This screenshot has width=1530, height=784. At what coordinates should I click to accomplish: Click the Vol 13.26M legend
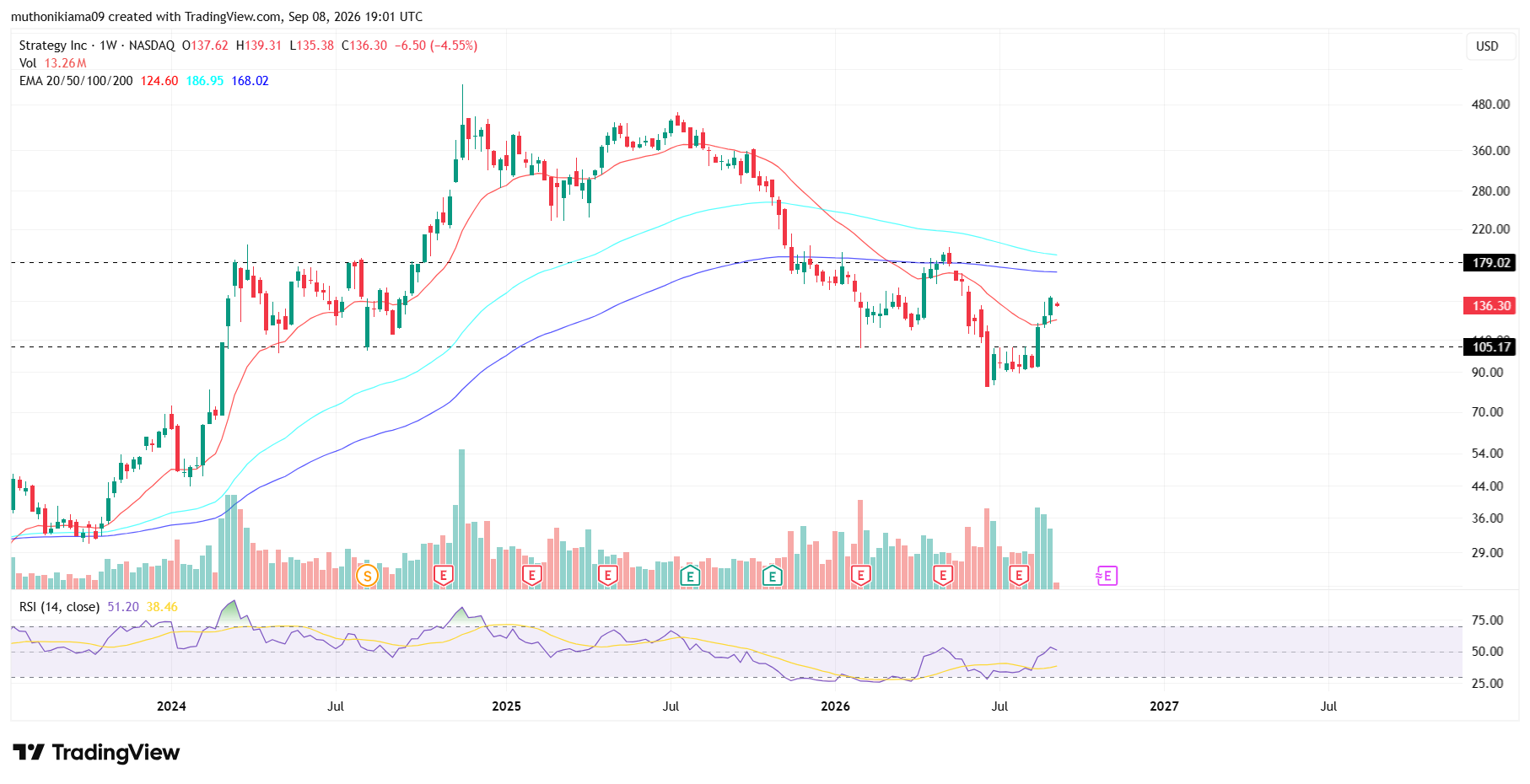53,63
